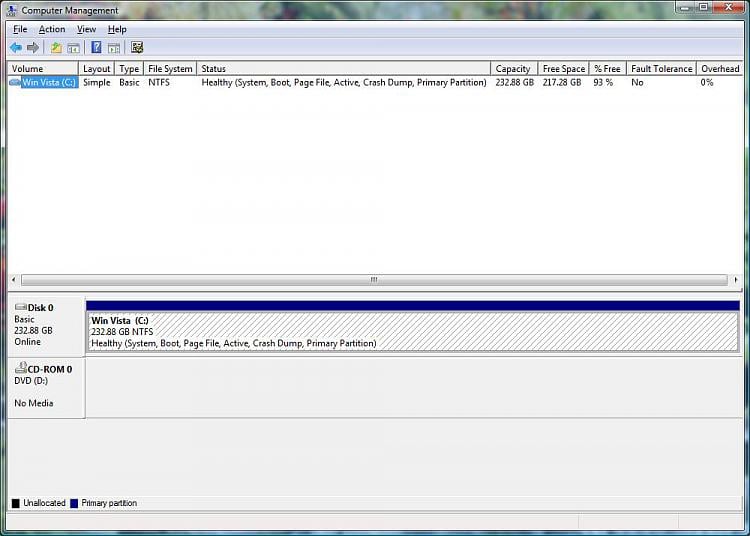Sort by the Type column header
Image resolution: width=750 pixels, height=536 pixels.
click(129, 68)
